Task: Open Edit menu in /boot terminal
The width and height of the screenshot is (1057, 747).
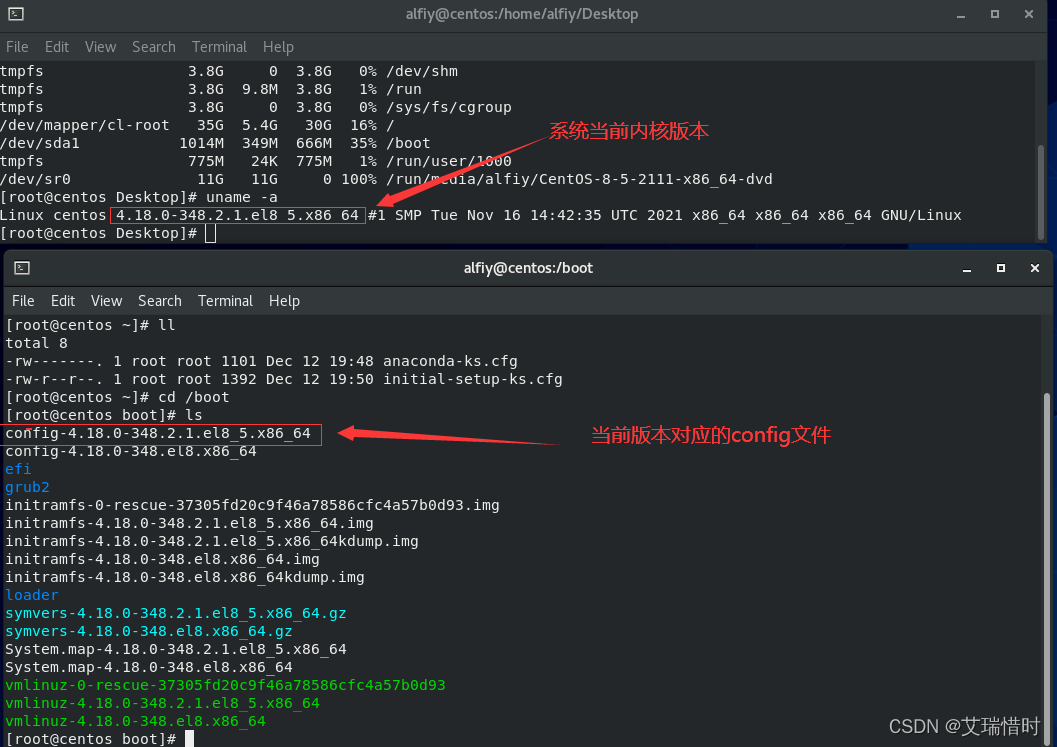Action: coord(63,301)
